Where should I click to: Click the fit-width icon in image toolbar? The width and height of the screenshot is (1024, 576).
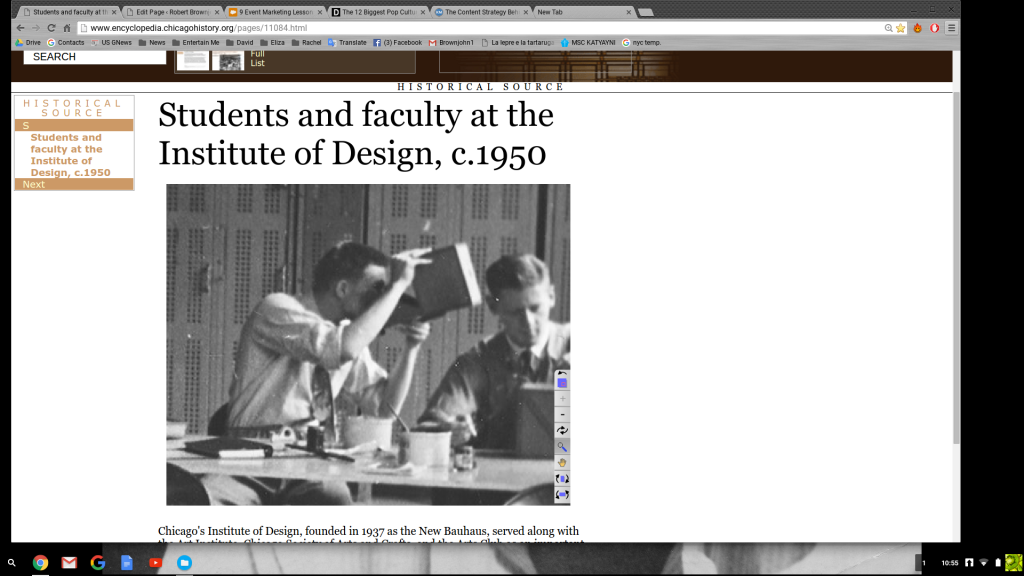coord(562,495)
